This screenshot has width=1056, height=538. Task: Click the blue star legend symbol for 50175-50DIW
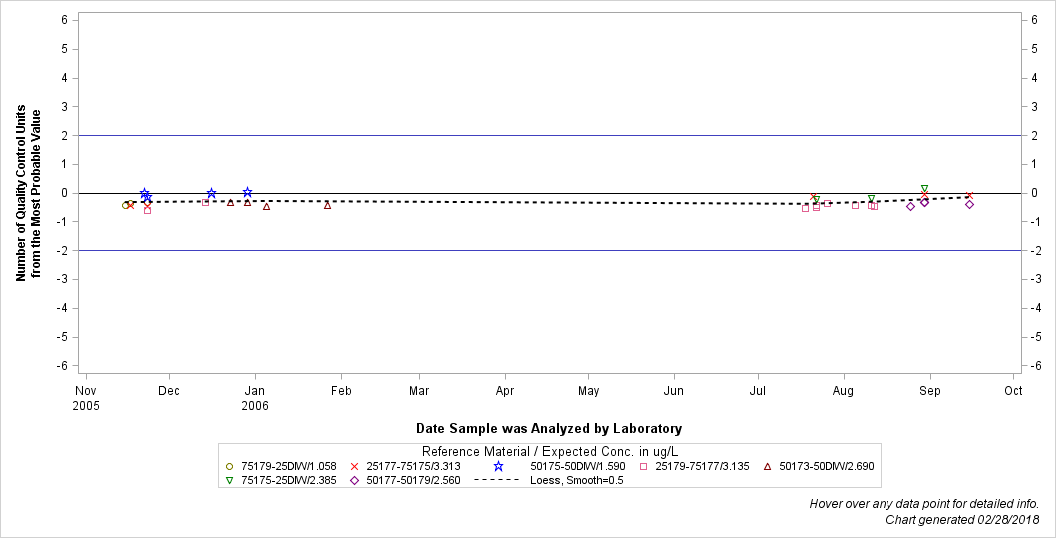point(498,466)
